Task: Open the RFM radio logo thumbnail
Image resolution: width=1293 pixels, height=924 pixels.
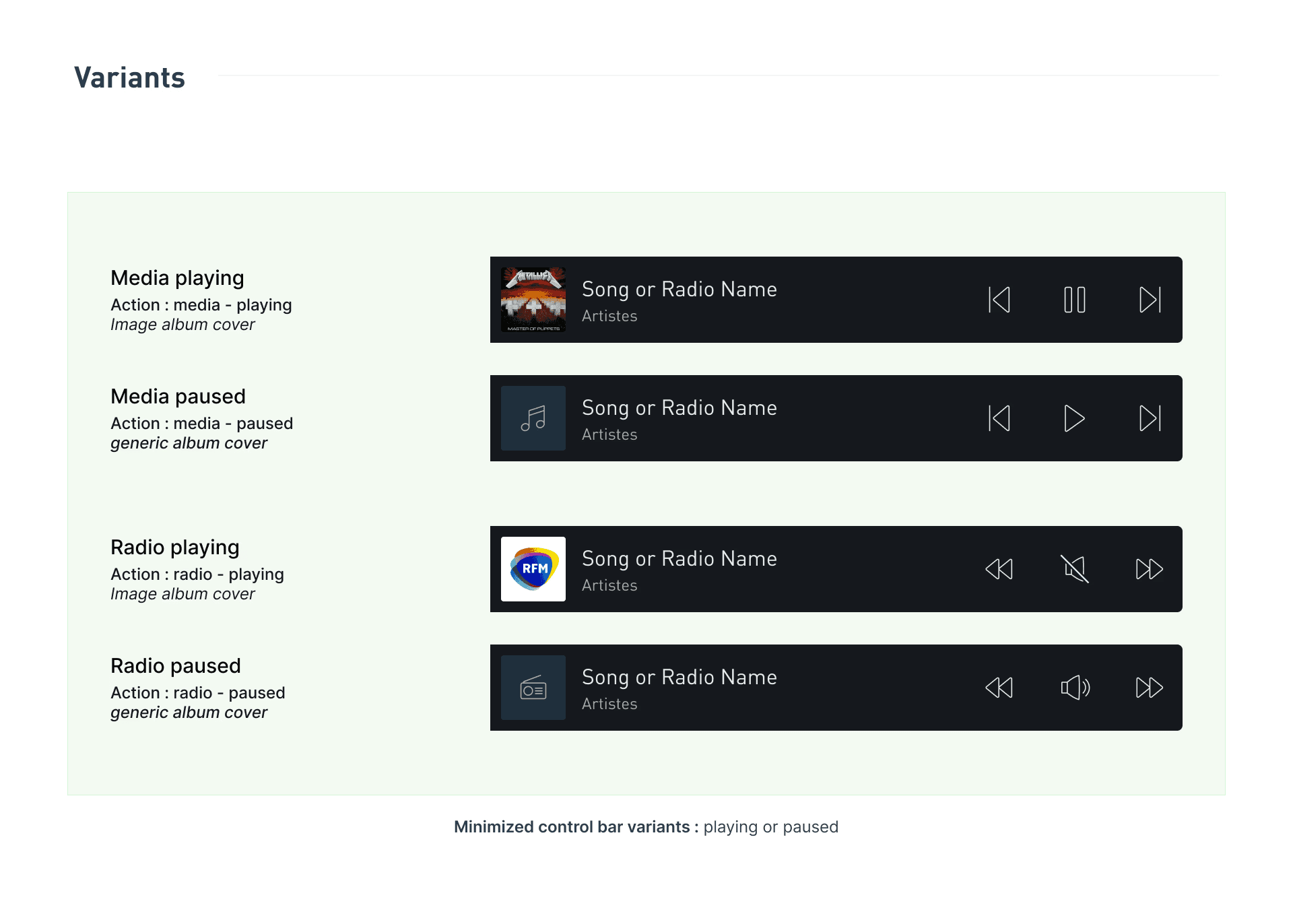Action: point(533,569)
